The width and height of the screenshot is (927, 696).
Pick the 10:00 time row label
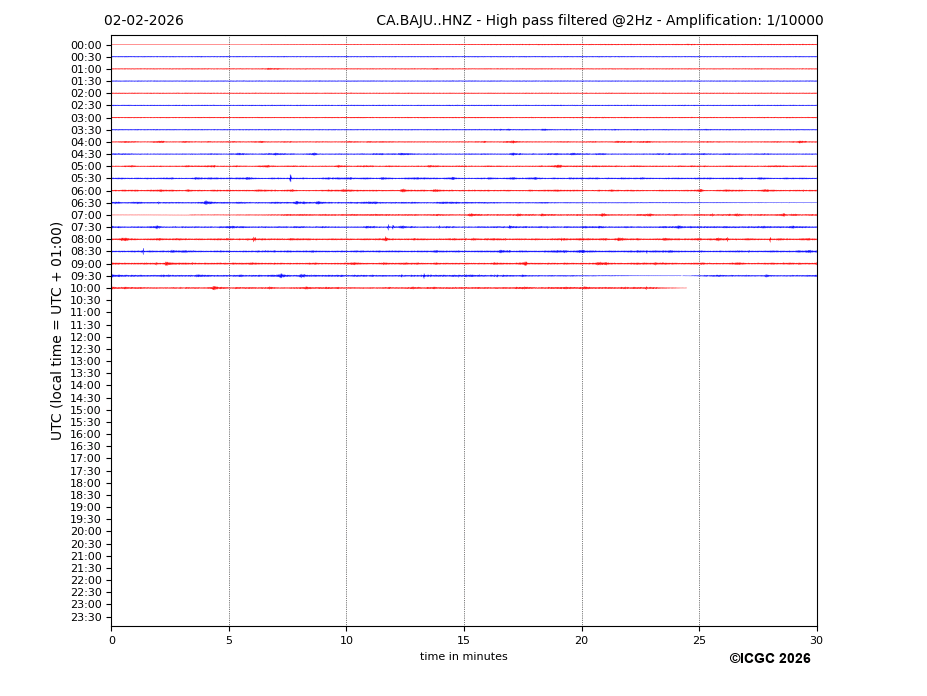(x=85, y=288)
